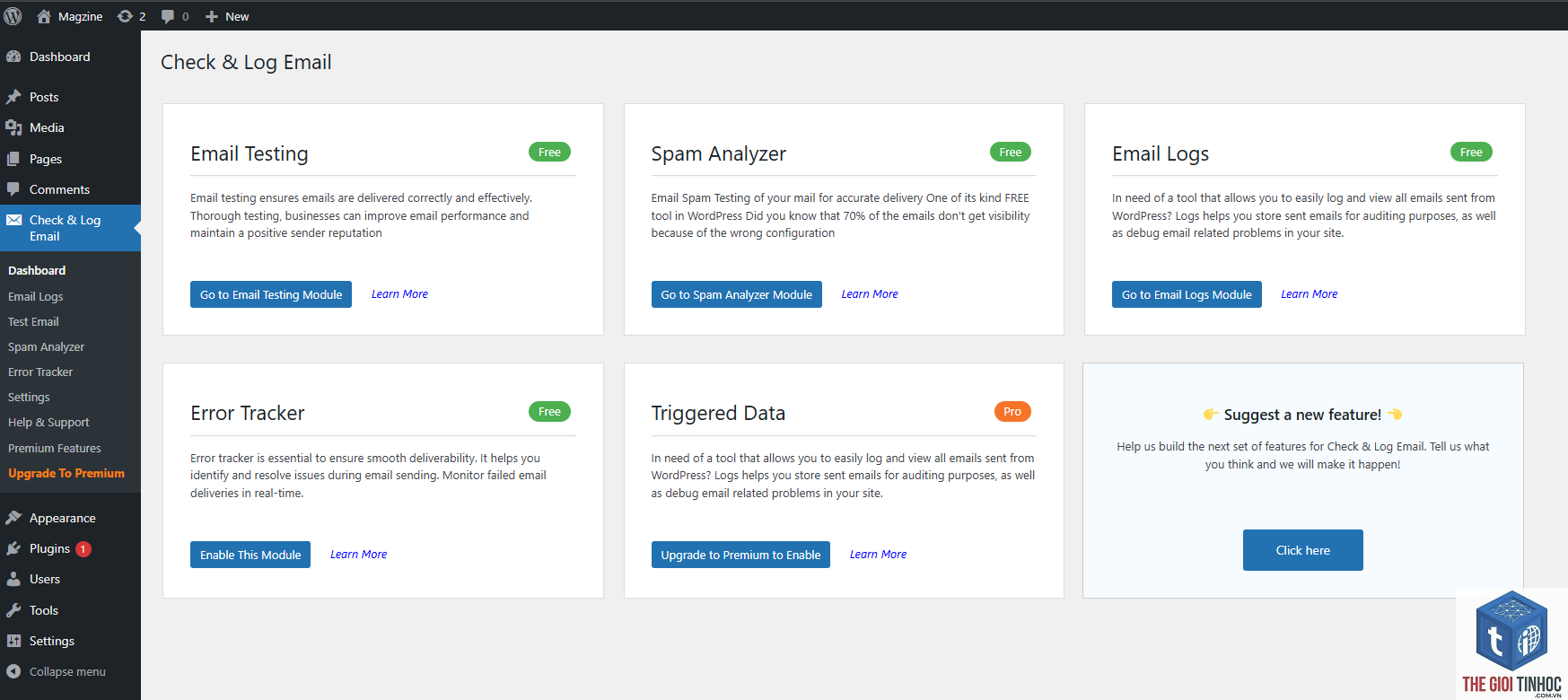Open Settings under Check & Log Email
This screenshot has width=1568, height=700.
(x=29, y=397)
